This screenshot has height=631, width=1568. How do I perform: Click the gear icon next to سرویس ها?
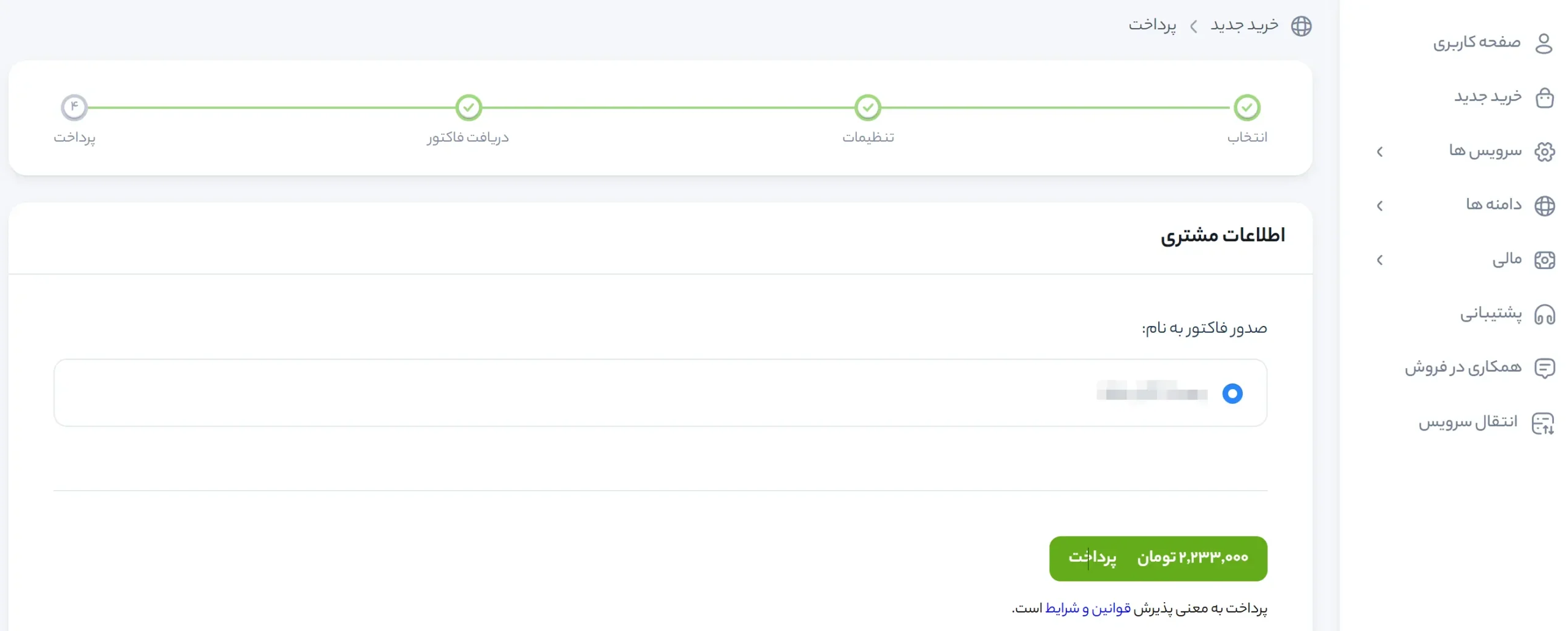coord(1544,151)
